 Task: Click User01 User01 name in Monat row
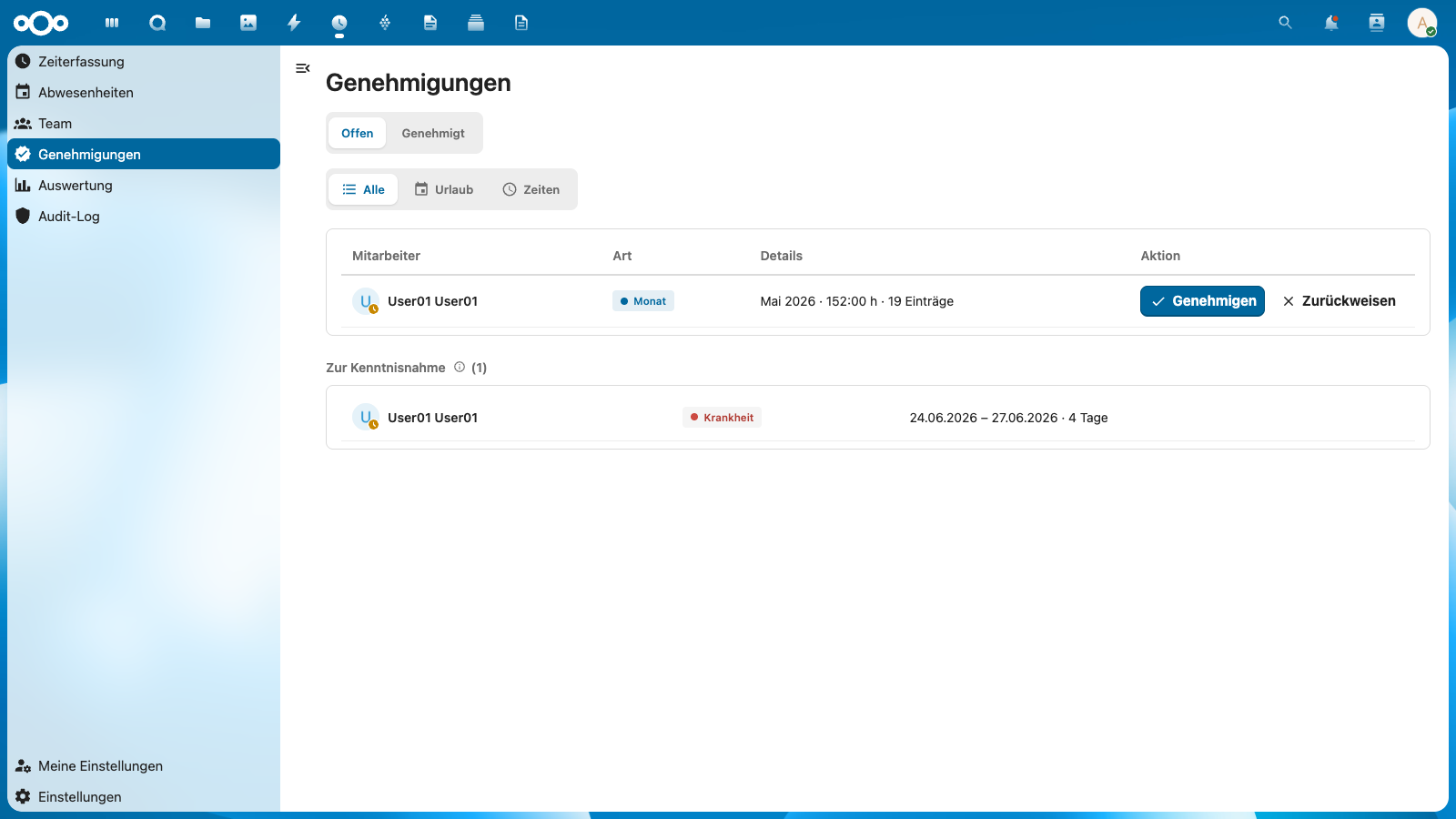click(x=433, y=301)
